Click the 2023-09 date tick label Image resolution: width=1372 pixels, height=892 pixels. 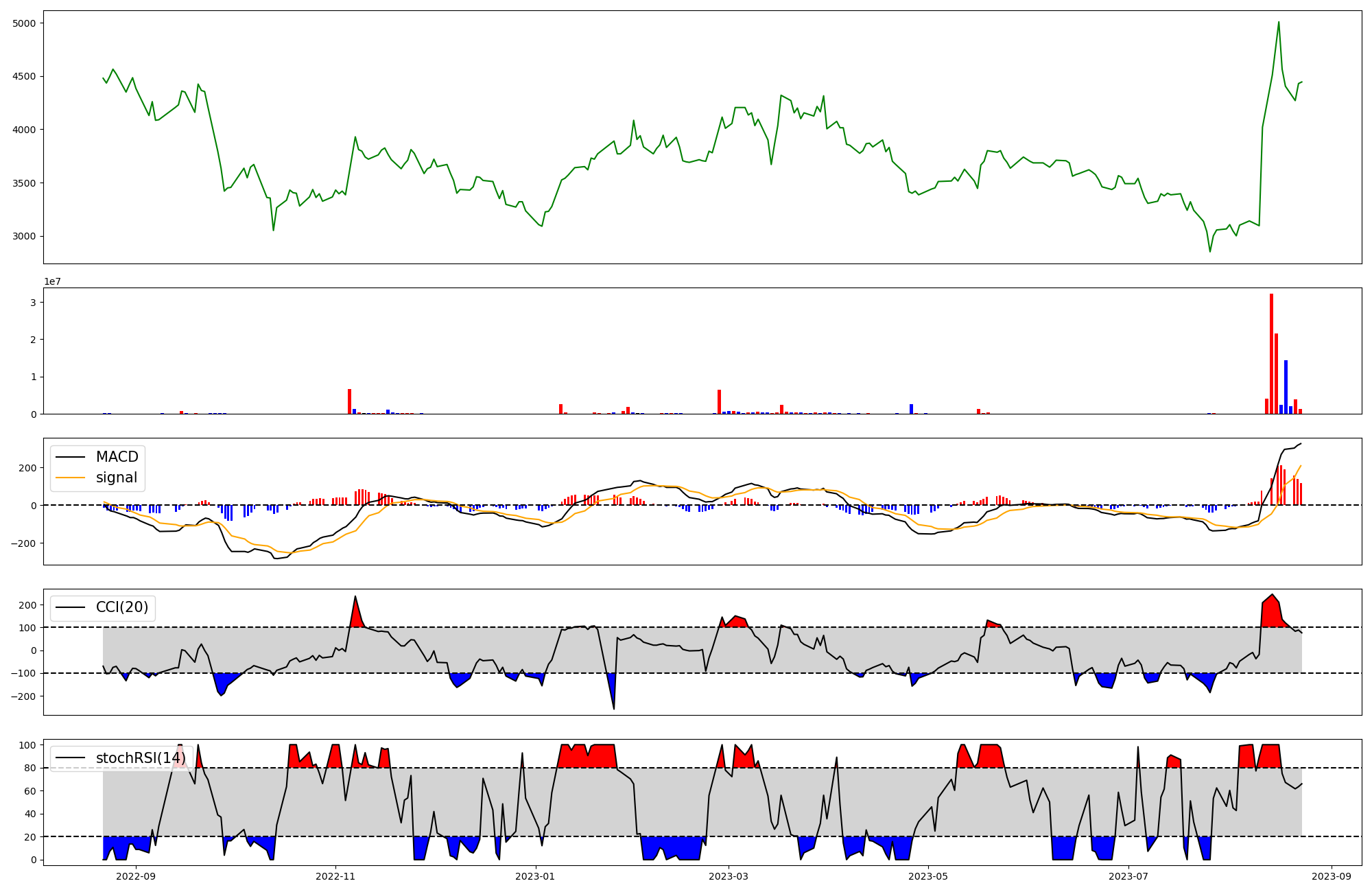pos(1332,876)
